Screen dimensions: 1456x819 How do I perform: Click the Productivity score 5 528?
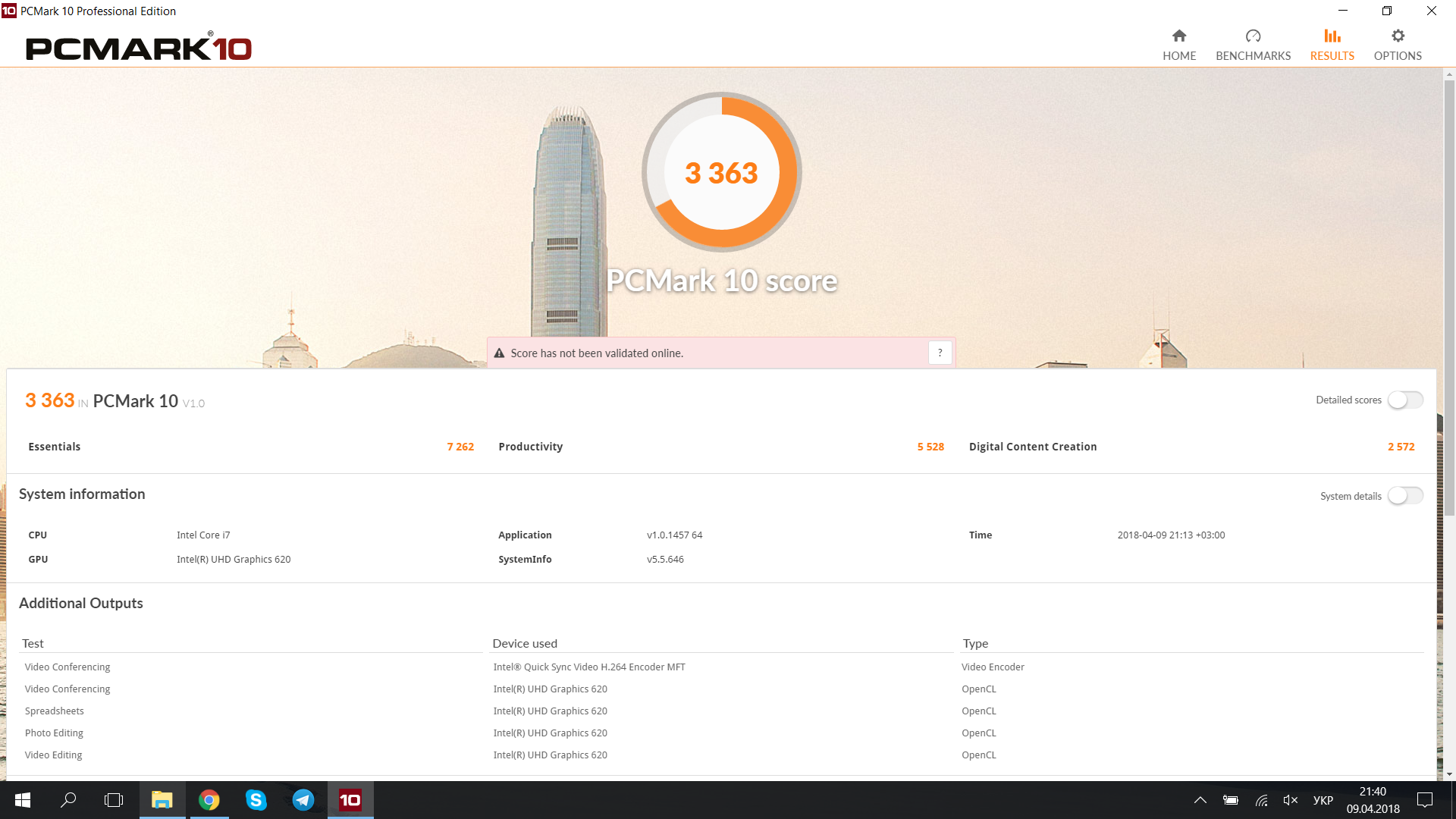pos(930,447)
